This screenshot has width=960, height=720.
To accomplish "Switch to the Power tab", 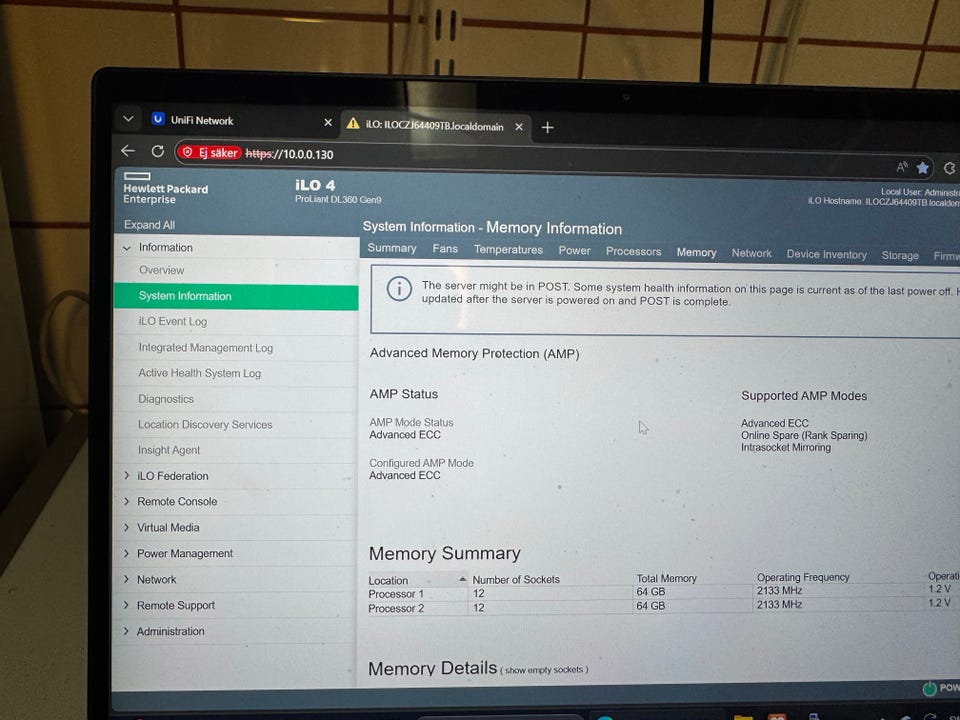I will coord(574,250).
